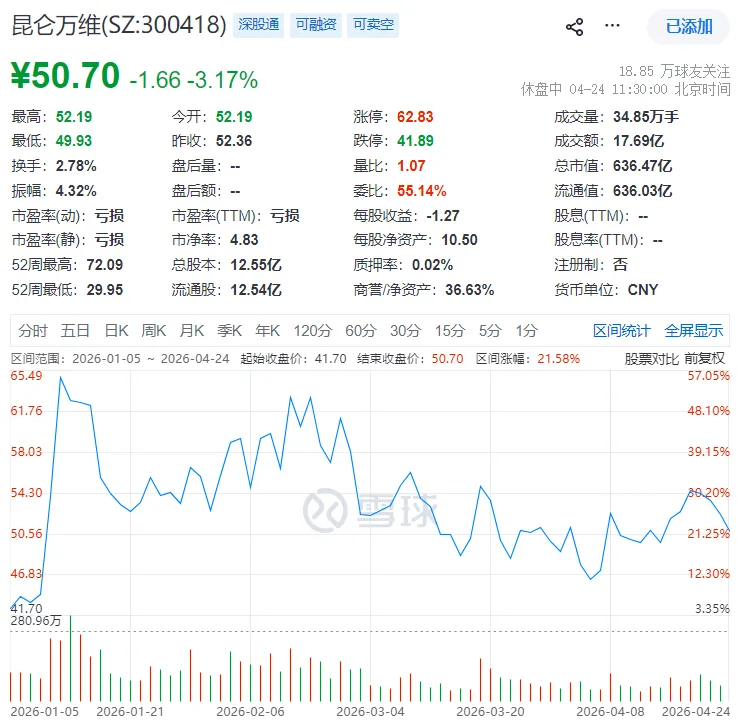Click the 57.05% percentage axis label

click(x=708, y=376)
